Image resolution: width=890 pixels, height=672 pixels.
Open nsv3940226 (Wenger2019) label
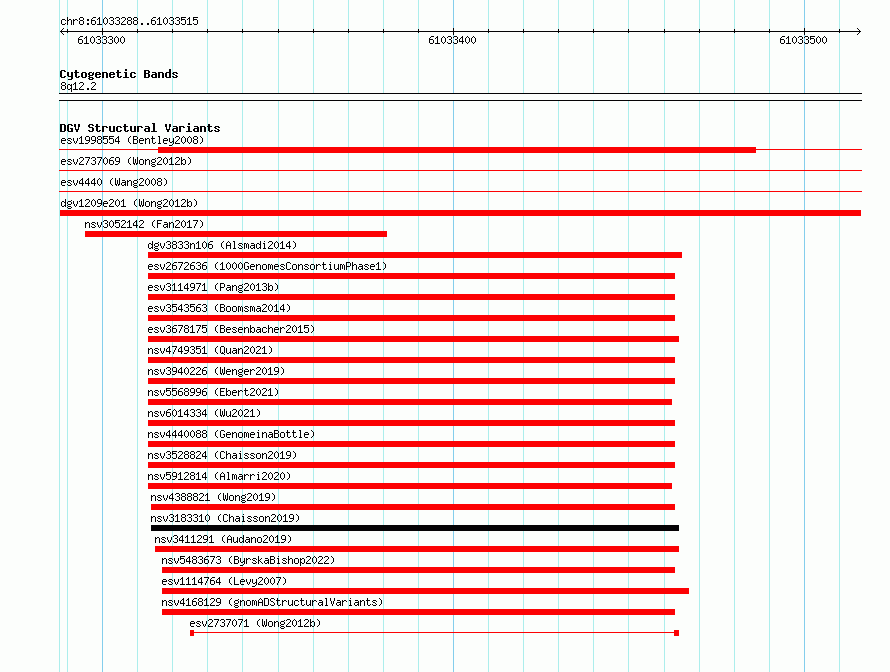216,371
